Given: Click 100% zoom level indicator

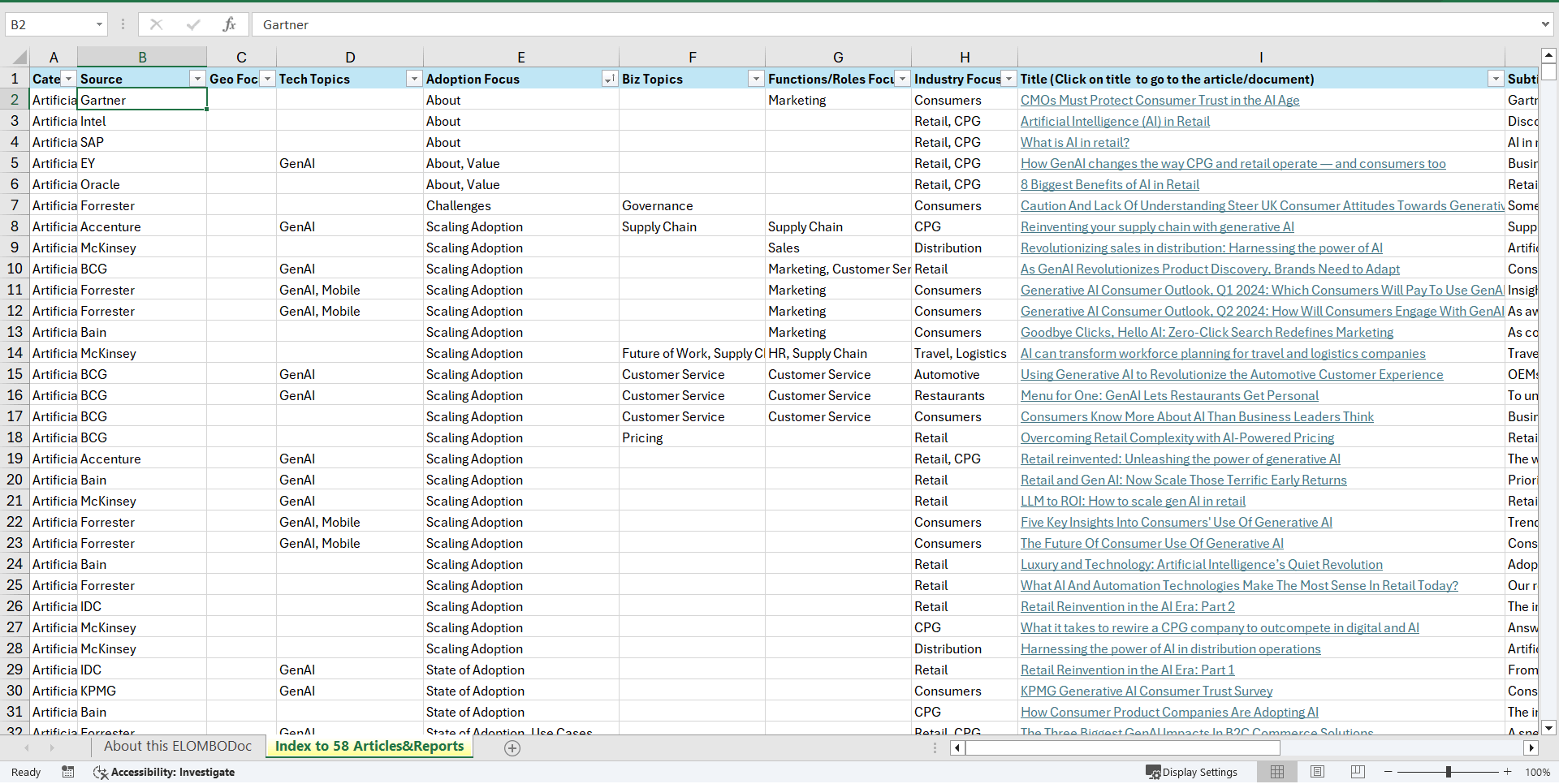Looking at the screenshot, I should click(1537, 772).
